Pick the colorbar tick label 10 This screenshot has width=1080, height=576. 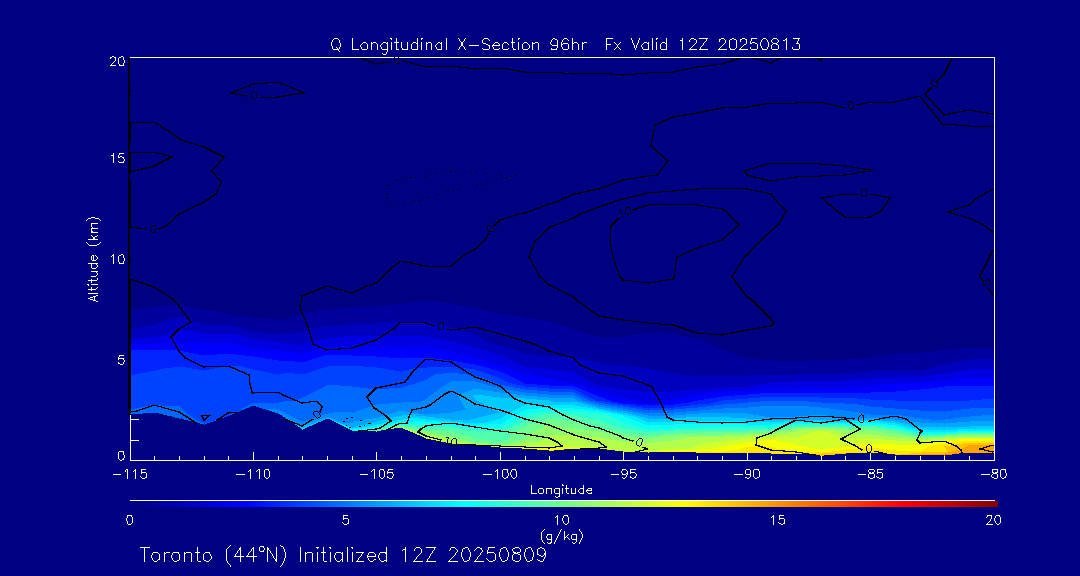point(561,521)
